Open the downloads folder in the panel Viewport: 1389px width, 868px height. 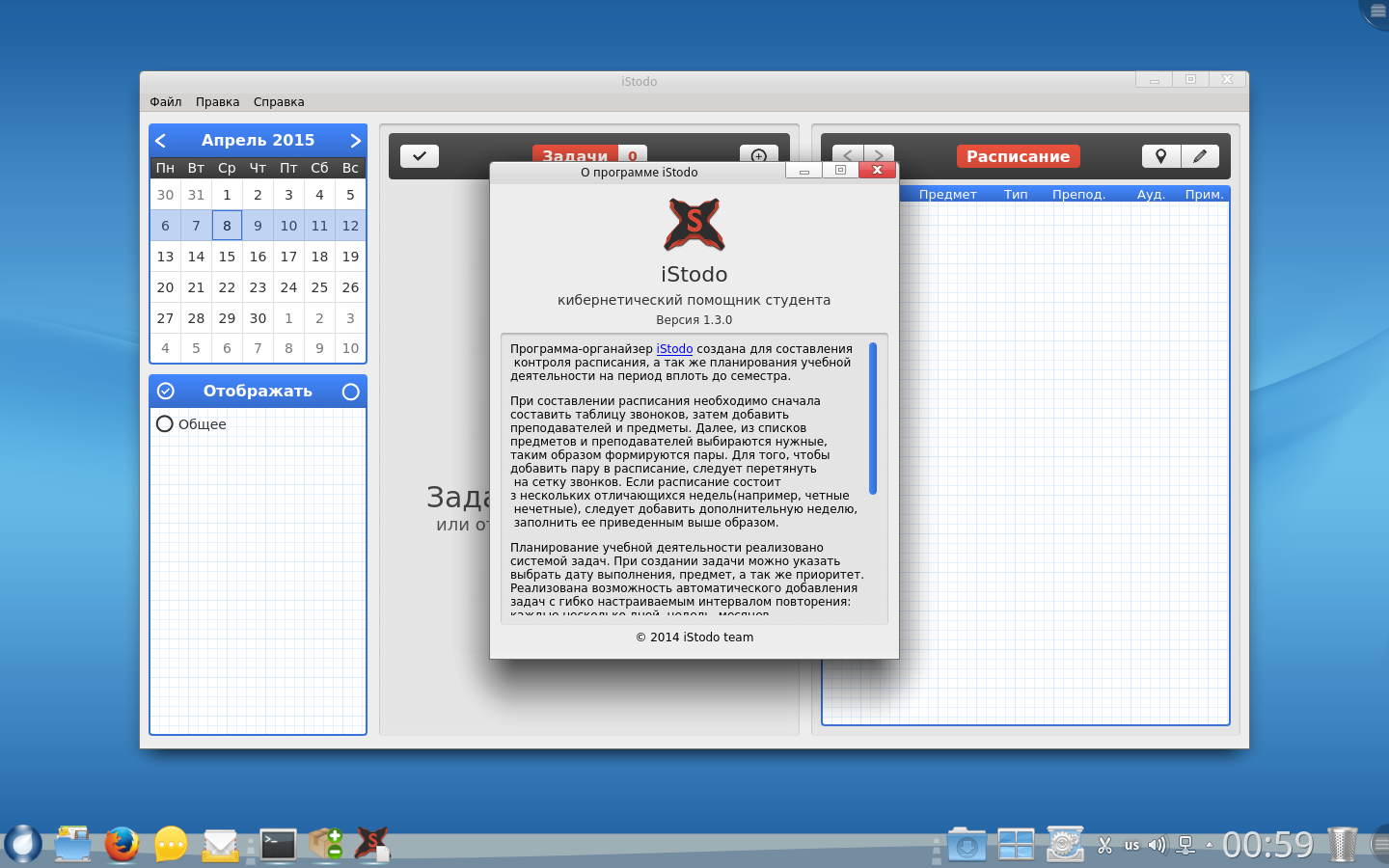pos(967,844)
